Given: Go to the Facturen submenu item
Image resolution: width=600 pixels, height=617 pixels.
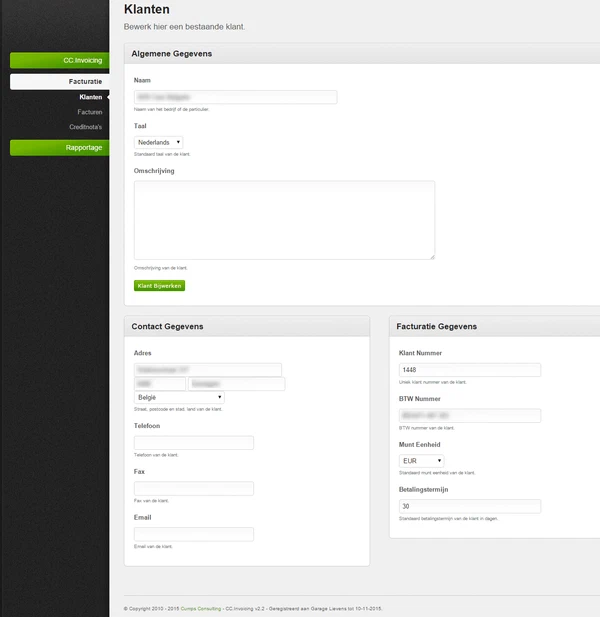Looking at the screenshot, I should 90,112.
